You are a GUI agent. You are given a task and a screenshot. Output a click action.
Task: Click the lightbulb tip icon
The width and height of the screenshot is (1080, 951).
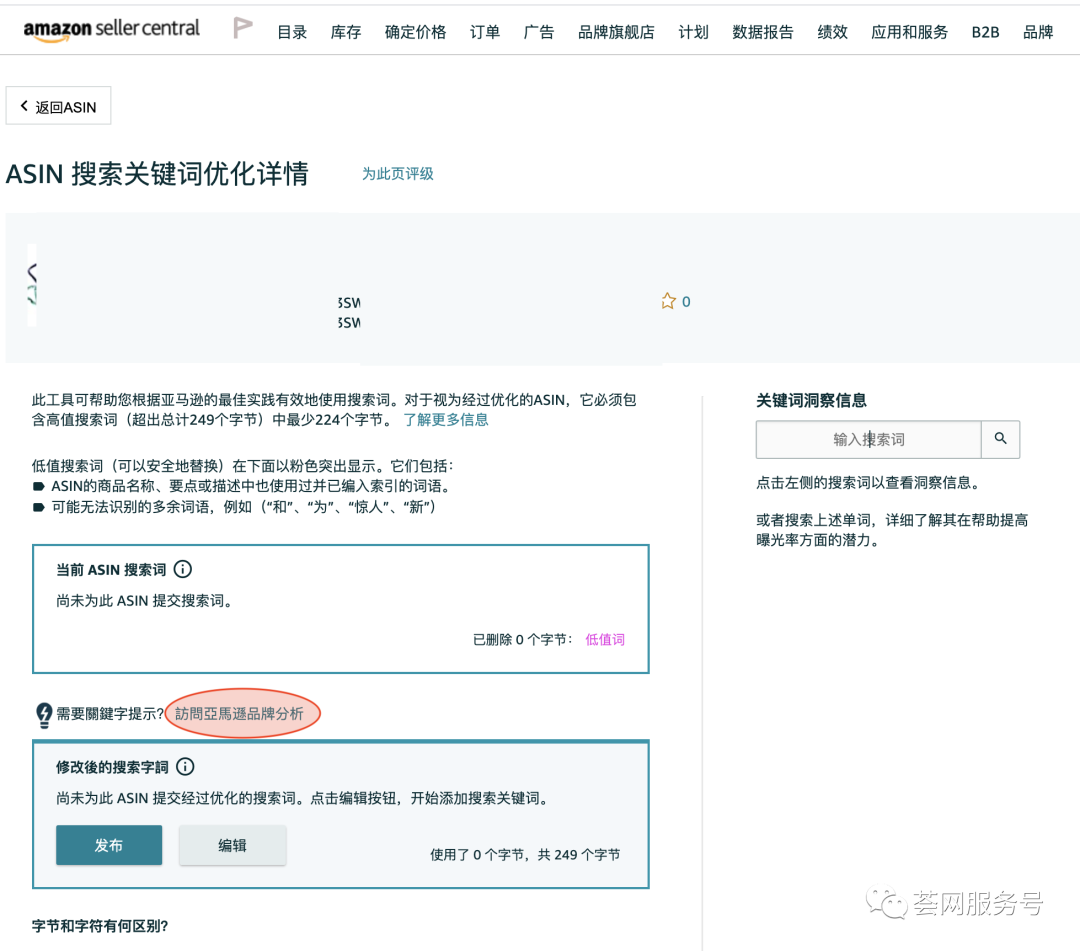[44, 715]
